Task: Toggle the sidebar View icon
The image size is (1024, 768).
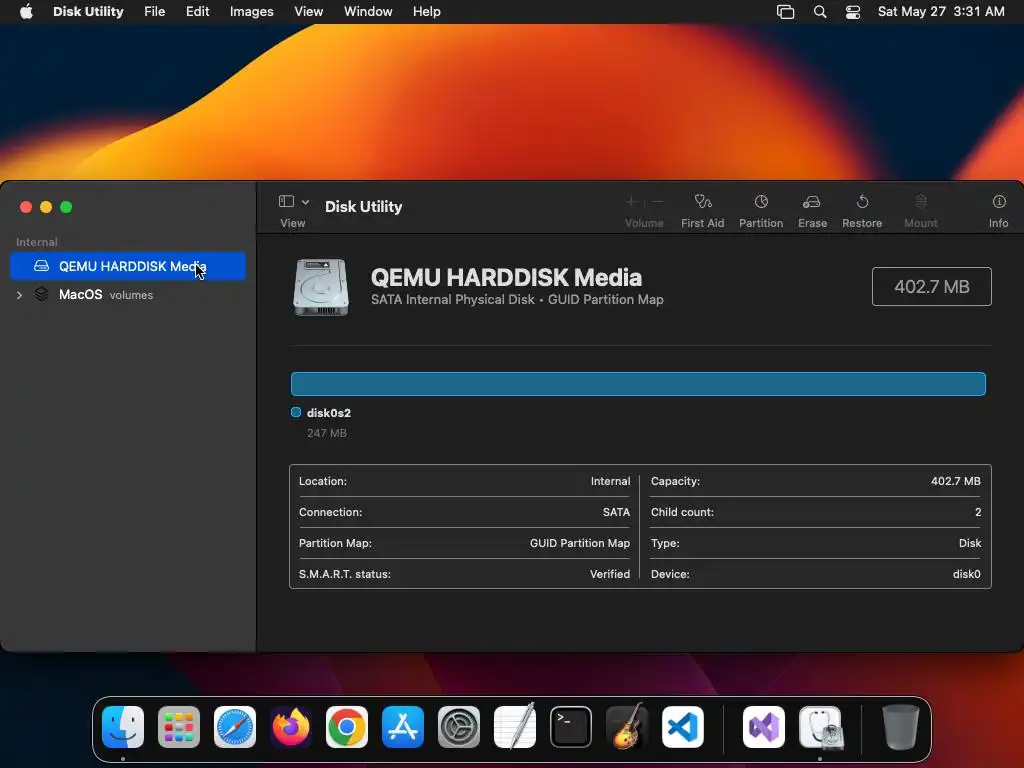Action: point(286,201)
